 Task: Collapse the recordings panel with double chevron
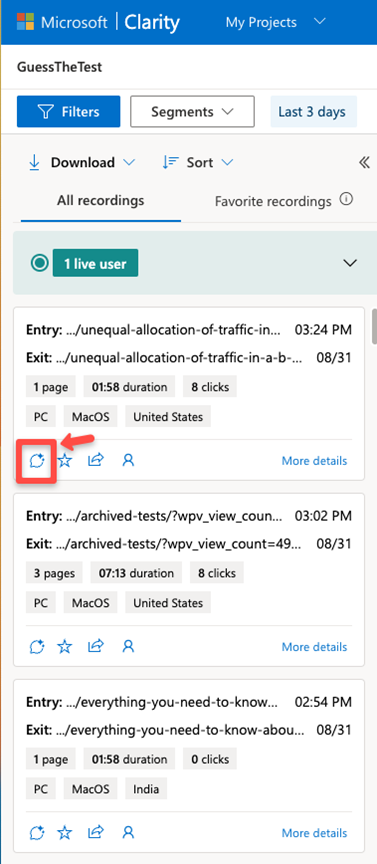(364, 163)
